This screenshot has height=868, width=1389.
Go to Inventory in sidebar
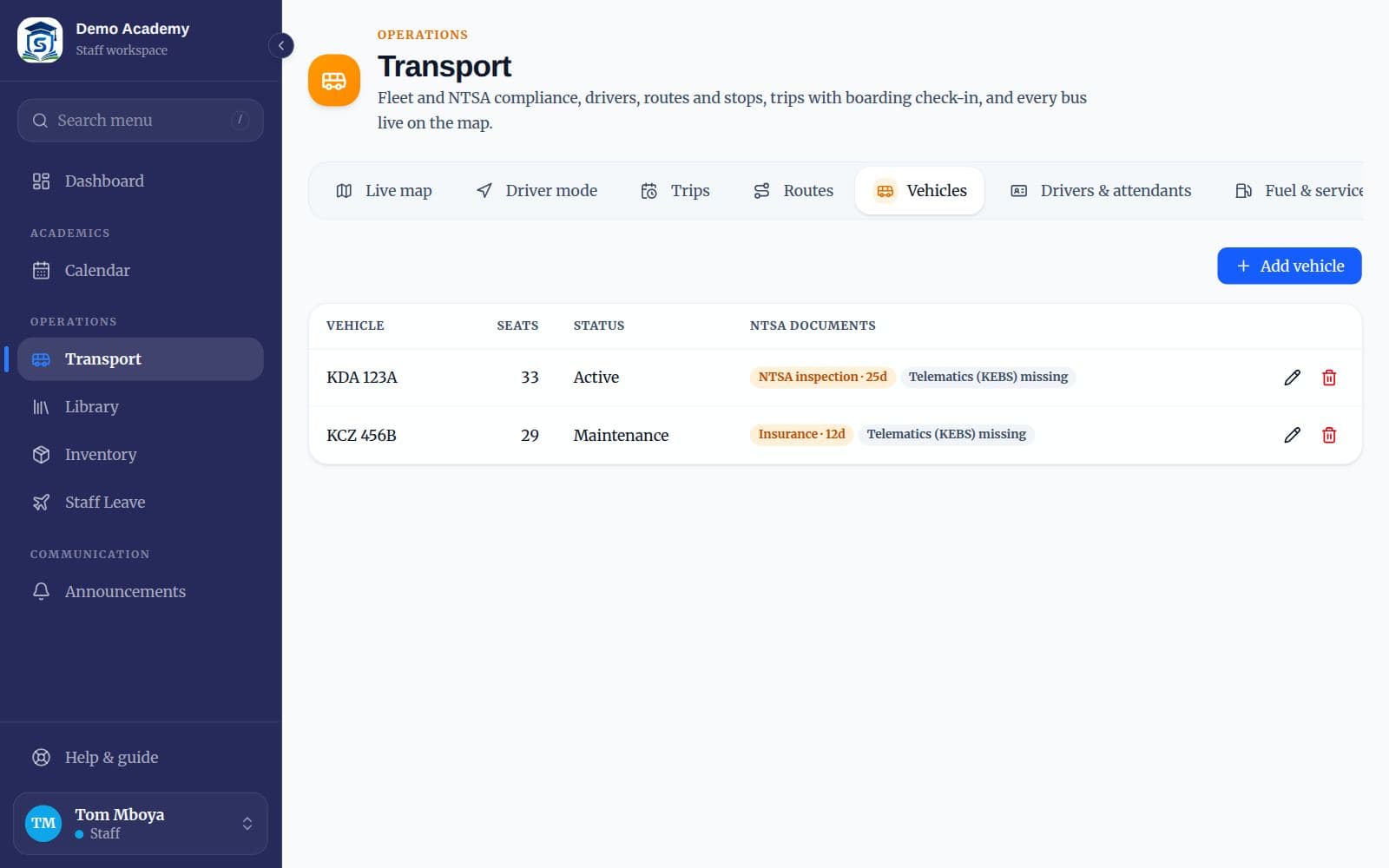coord(140,454)
